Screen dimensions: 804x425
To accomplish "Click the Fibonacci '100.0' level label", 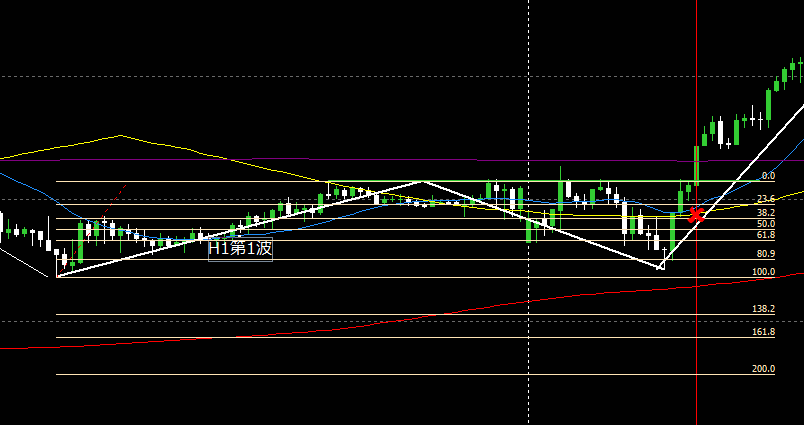I will [763, 272].
